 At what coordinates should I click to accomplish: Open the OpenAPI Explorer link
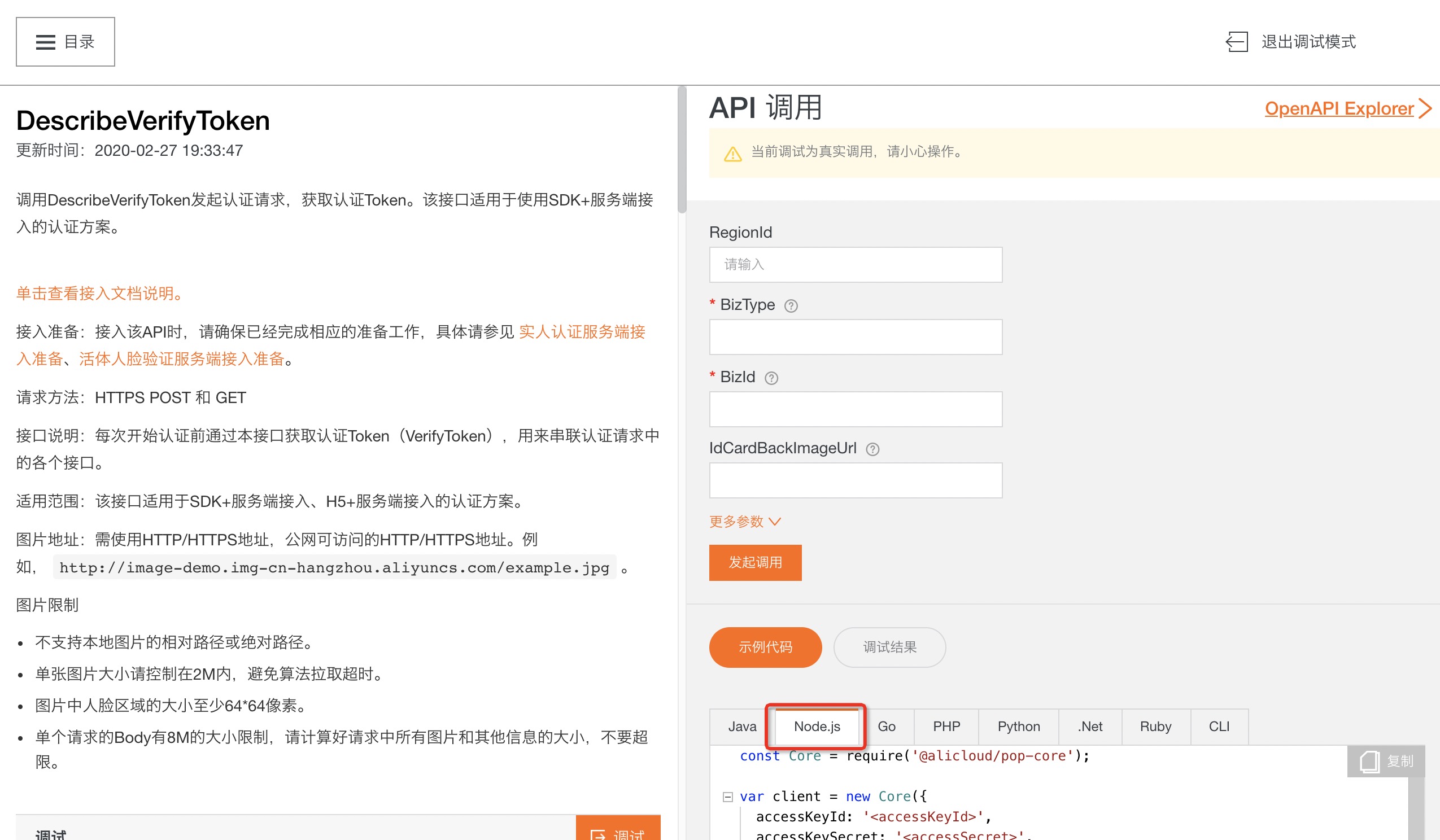tap(1339, 108)
